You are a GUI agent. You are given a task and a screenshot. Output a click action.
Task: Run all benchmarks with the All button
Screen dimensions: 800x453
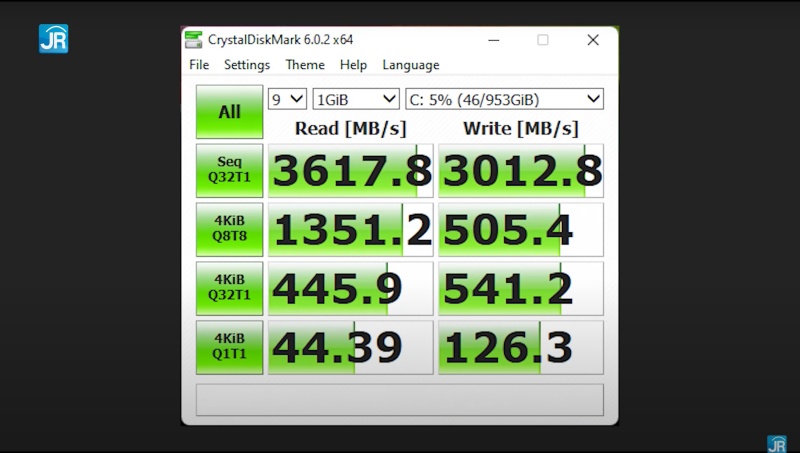(x=230, y=112)
